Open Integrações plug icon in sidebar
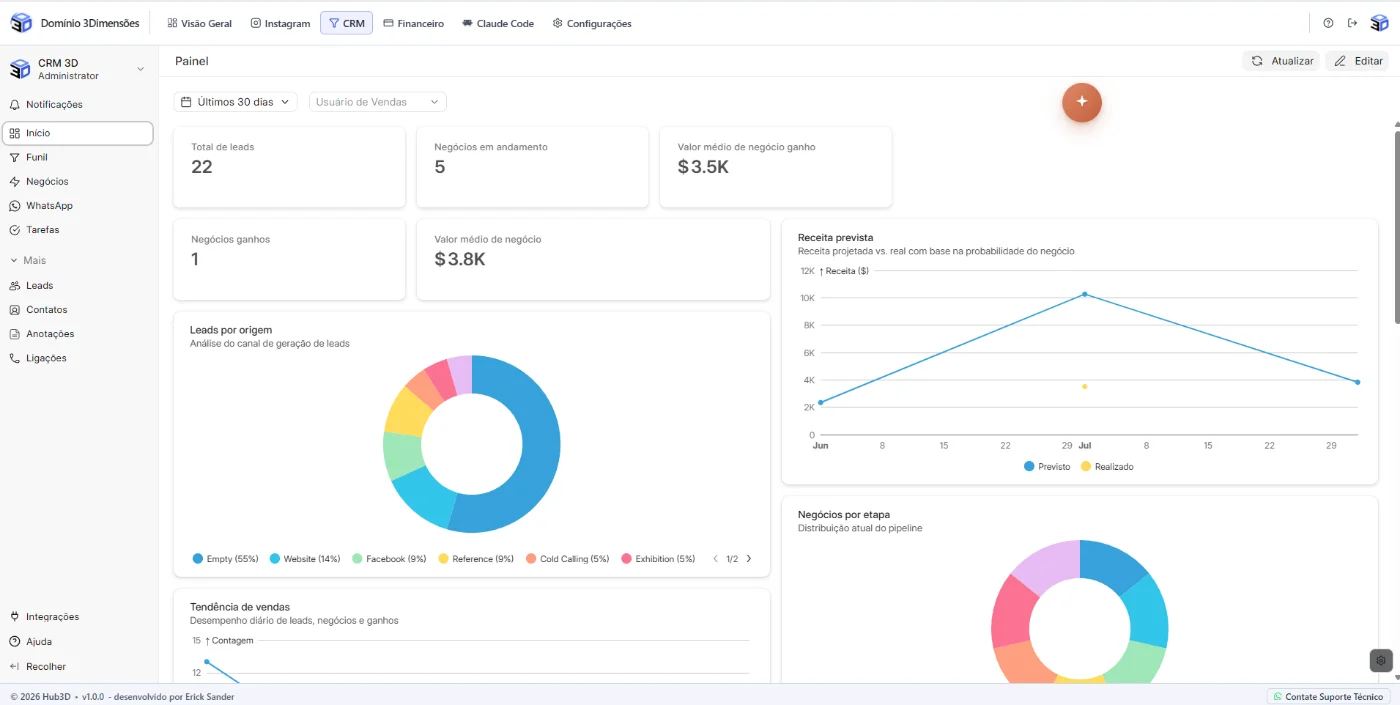Viewport: 1400px width, 705px height. 15,617
